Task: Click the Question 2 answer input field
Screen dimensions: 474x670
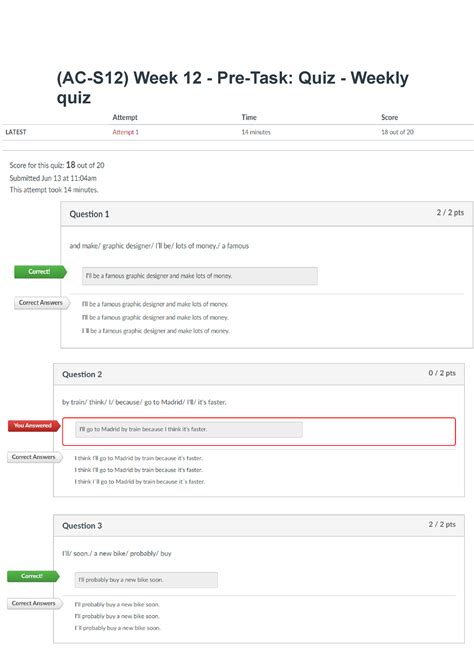Action: [189, 429]
